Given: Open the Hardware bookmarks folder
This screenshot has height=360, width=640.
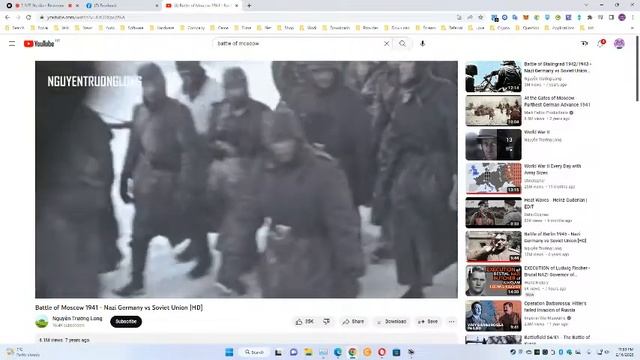Looking at the screenshot, I should click(x=162, y=28).
